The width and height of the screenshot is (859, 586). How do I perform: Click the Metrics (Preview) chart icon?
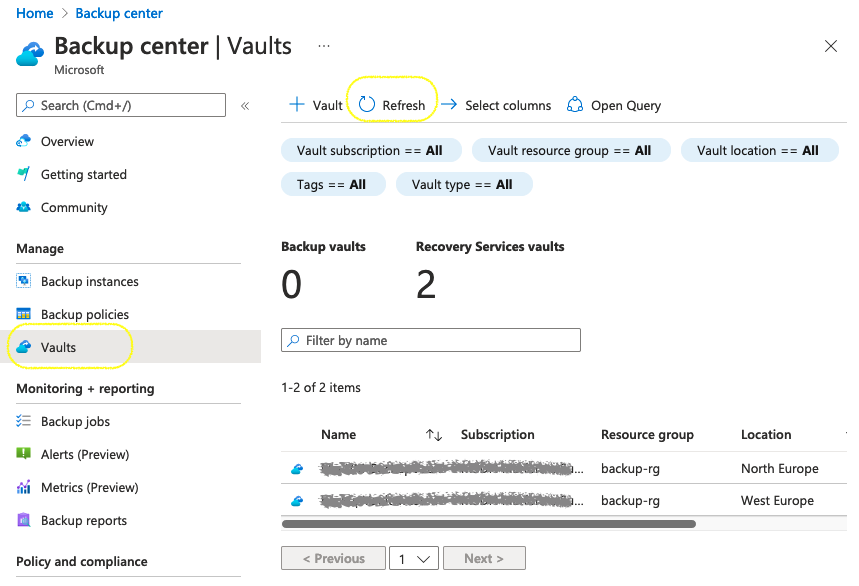24,486
